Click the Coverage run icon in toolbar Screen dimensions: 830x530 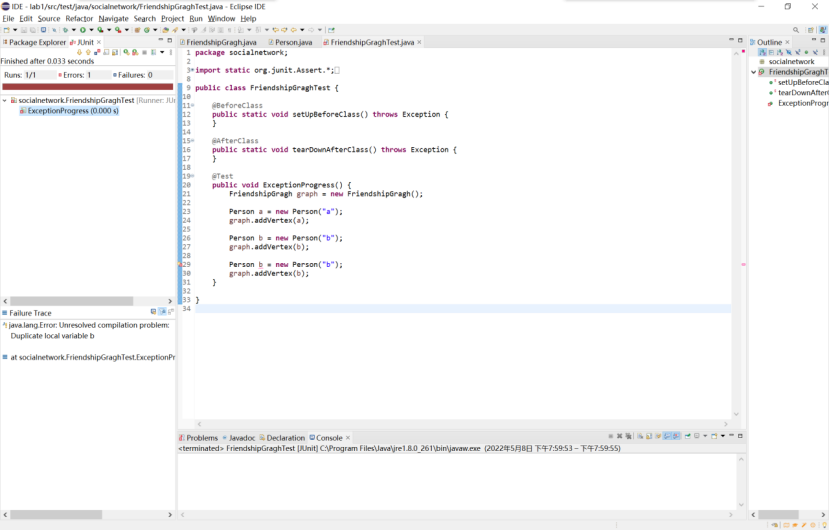(x=100, y=30)
